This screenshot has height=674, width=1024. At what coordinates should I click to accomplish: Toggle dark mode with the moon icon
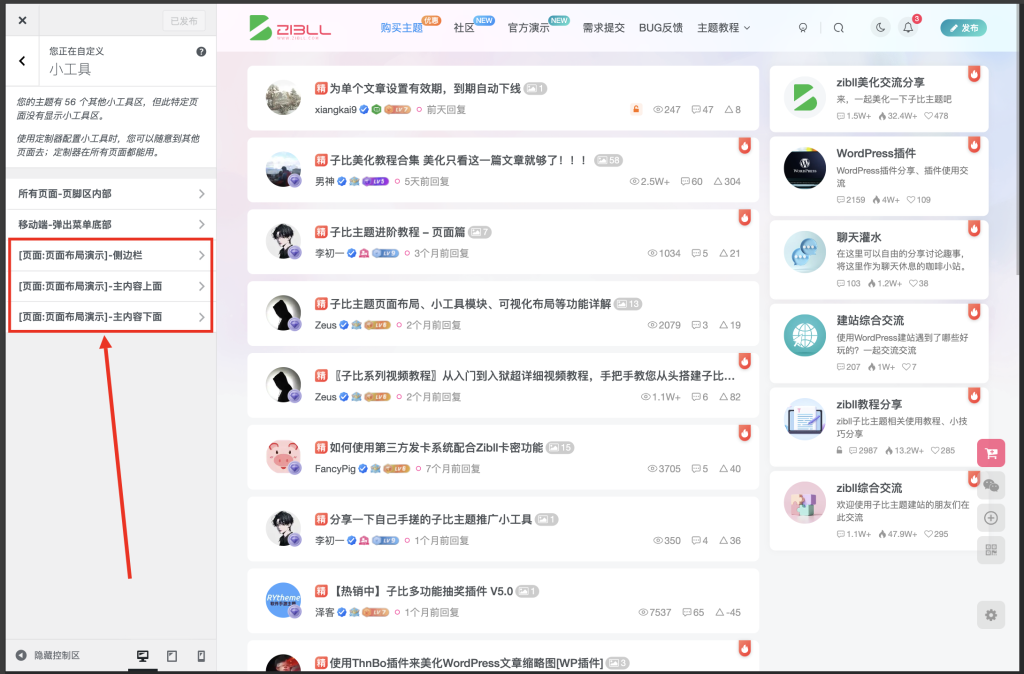pyautogui.click(x=880, y=27)
